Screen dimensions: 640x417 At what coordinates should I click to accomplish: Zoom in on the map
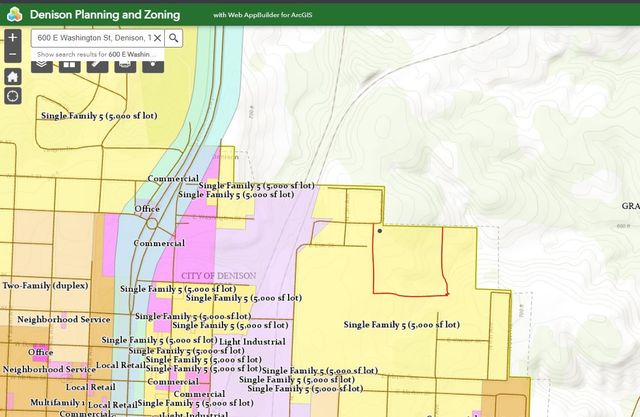tap(12, 37)
